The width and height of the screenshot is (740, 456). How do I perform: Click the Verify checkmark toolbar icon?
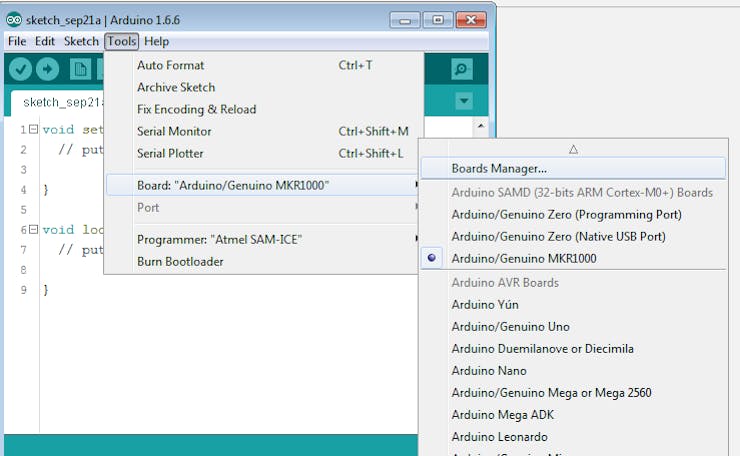click(20, 69)
